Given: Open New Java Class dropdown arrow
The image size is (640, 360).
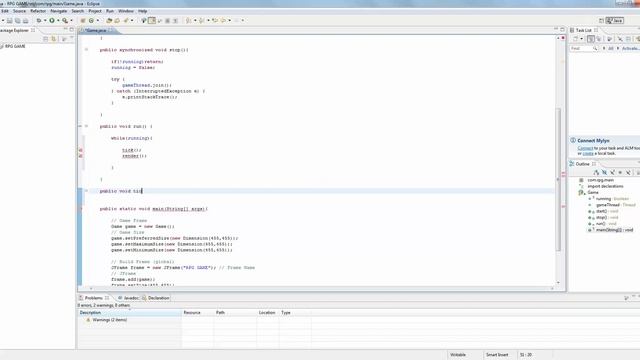Looking at the screenshot, I should [98, 20].
